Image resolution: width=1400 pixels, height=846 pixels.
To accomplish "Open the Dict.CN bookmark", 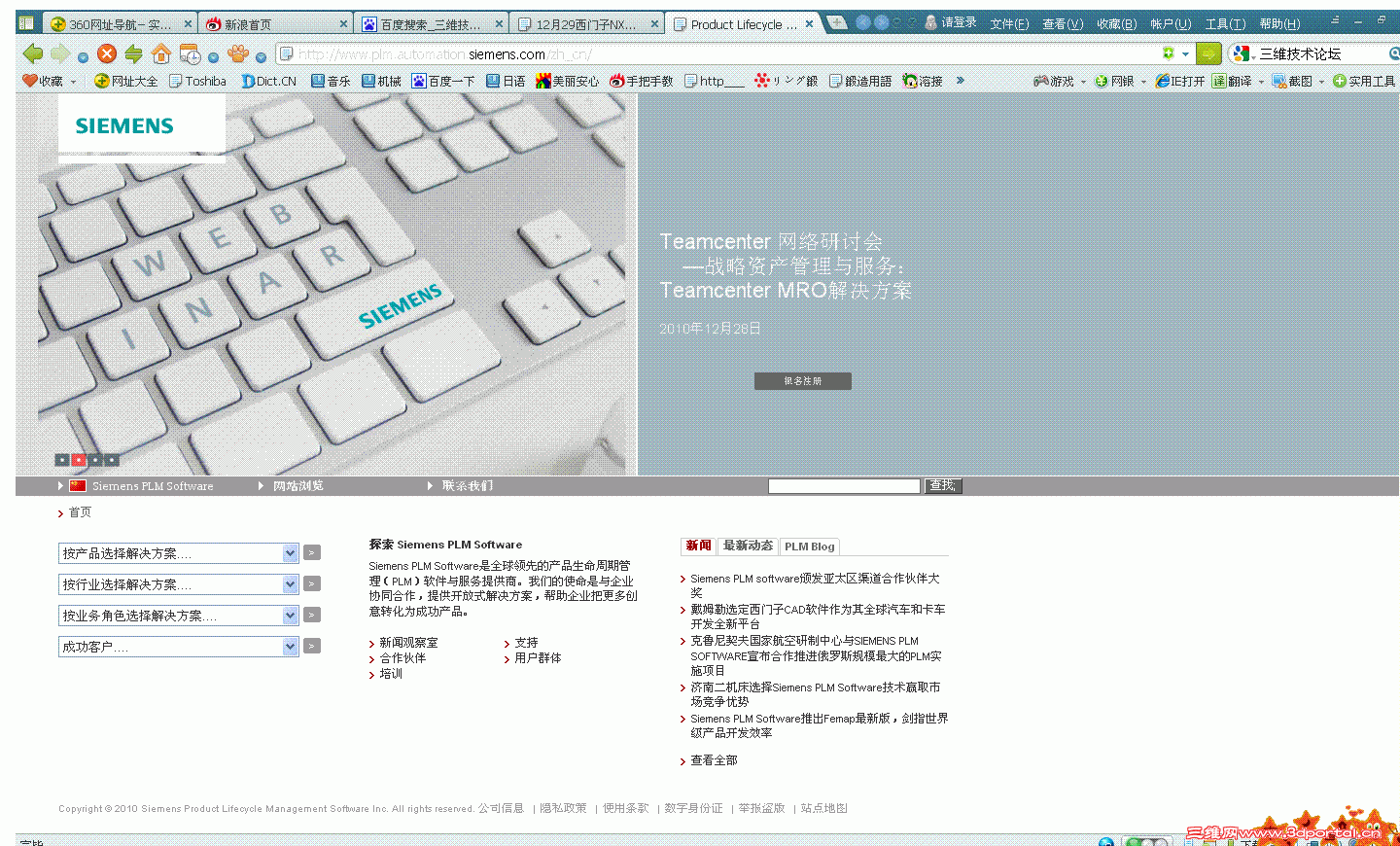I will point(269,81).
